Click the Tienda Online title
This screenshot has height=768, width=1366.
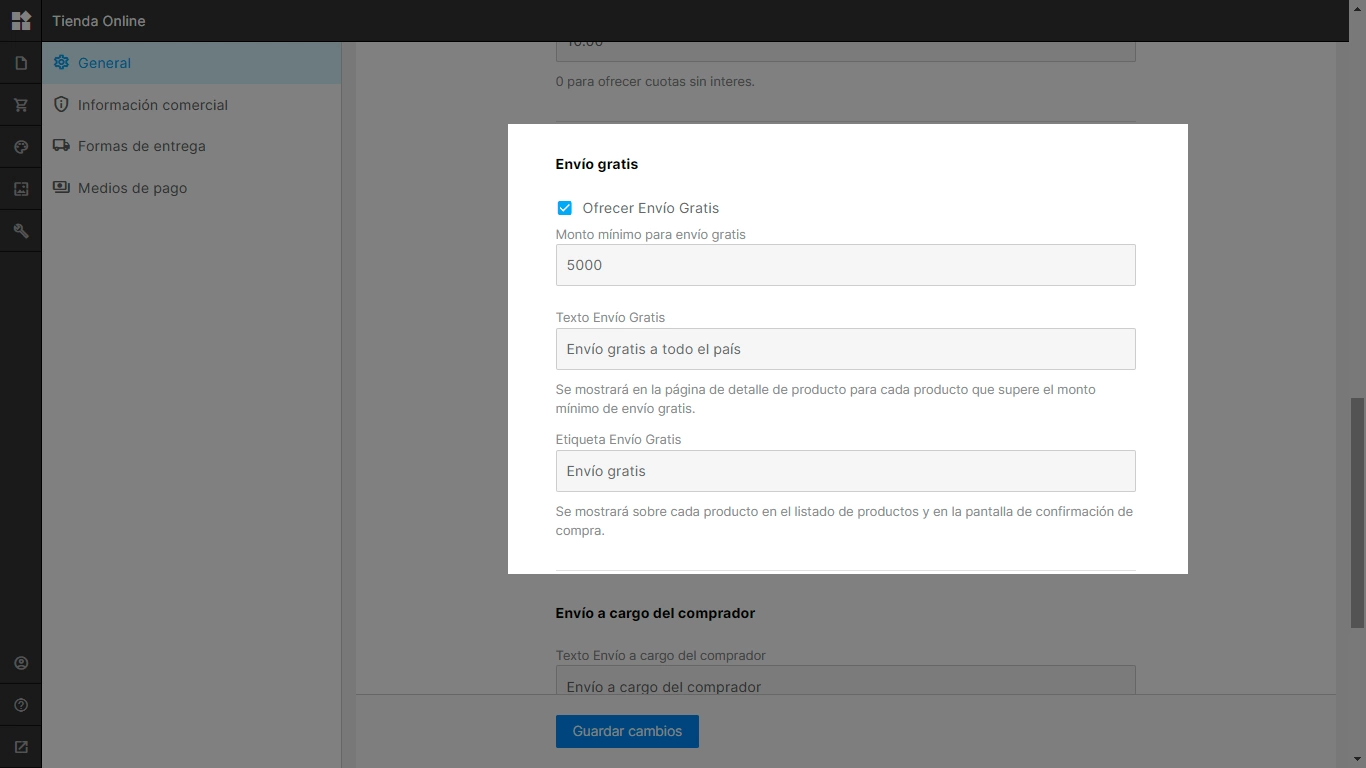tap(99, 21)
